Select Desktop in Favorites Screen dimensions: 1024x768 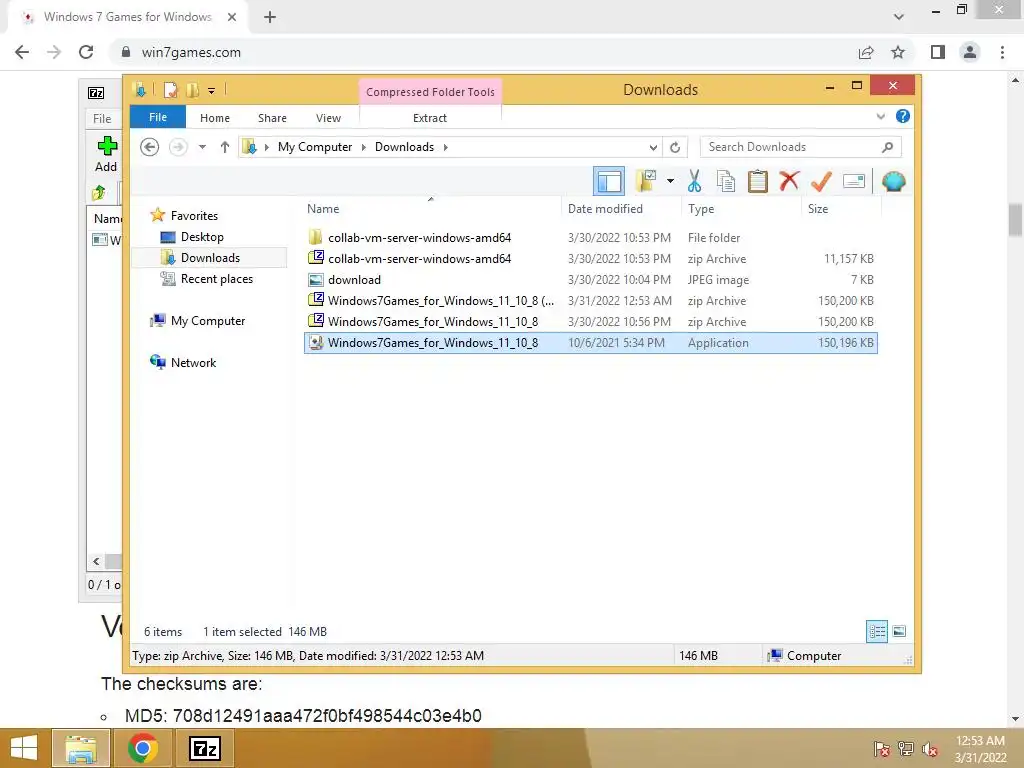[202, 236]
